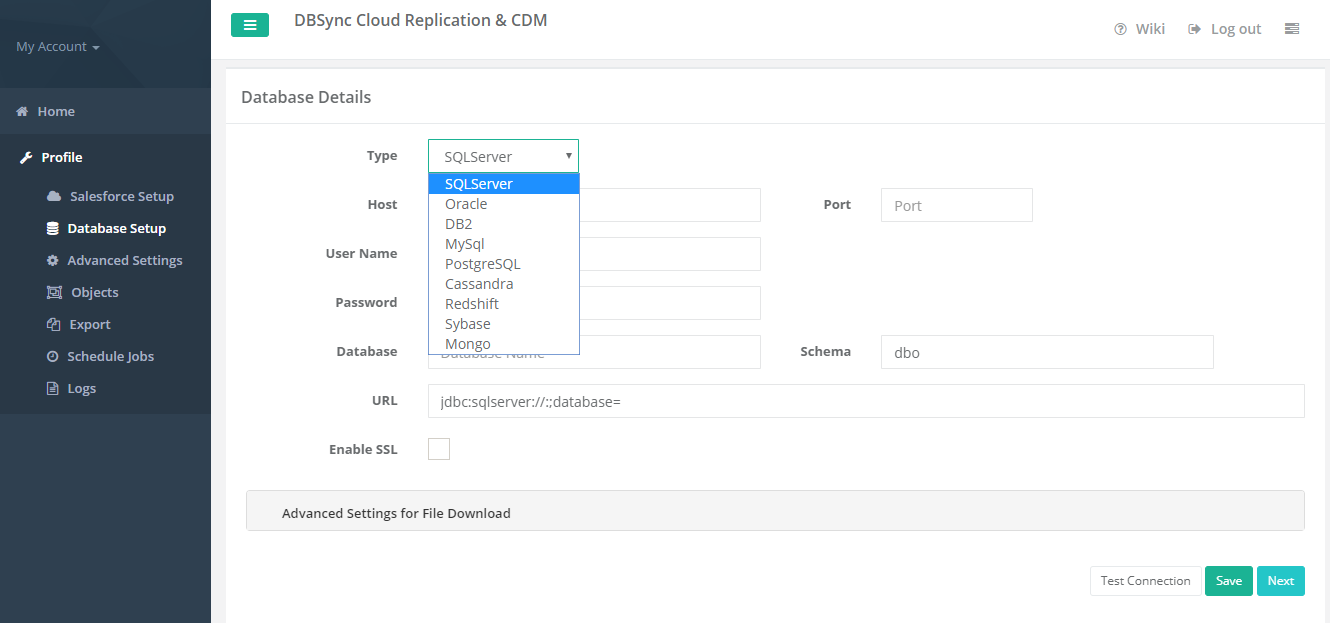1330x623 pixels.
Task: Click the Export icon in sidebar
Action: (54, 325)
